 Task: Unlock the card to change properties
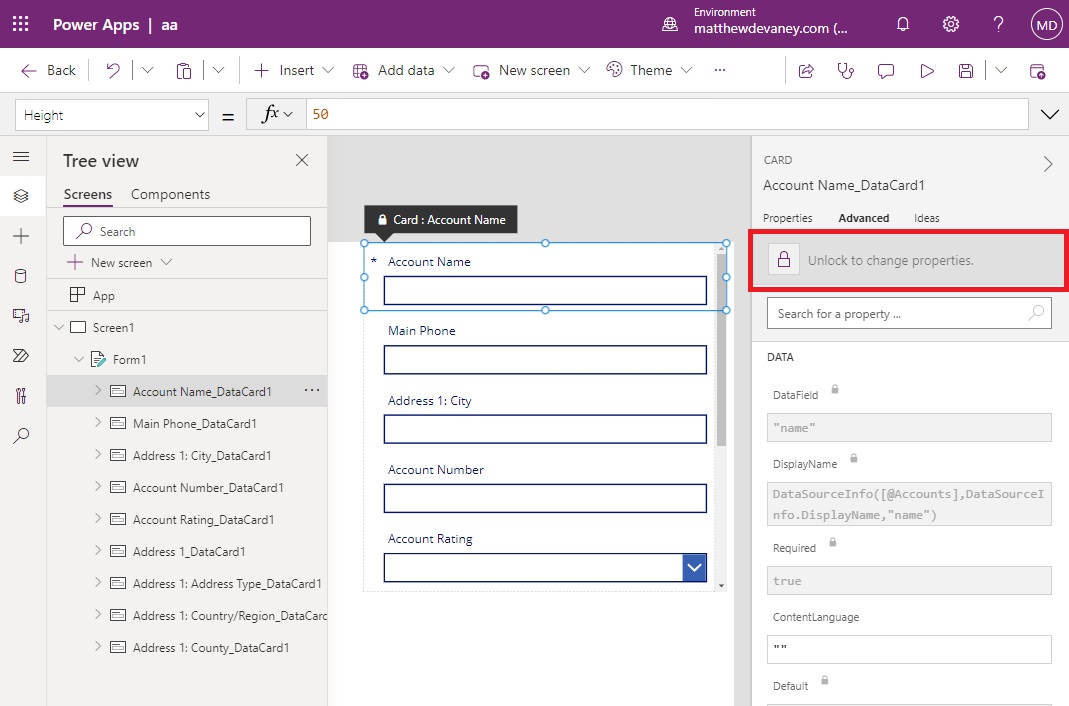pos(784,260)
